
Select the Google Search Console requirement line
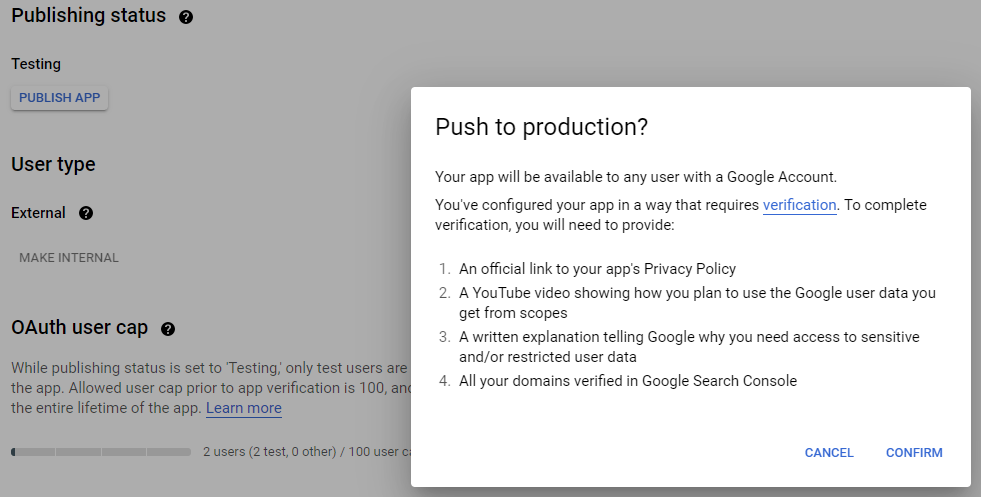pyautogui.click(x=628, y=381)
